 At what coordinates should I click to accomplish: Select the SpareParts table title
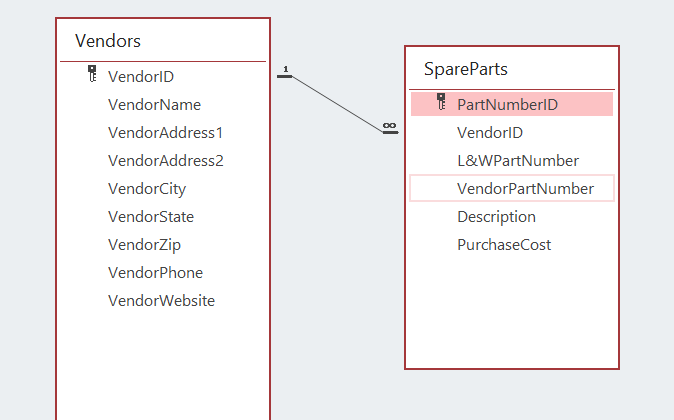(466, 69)
